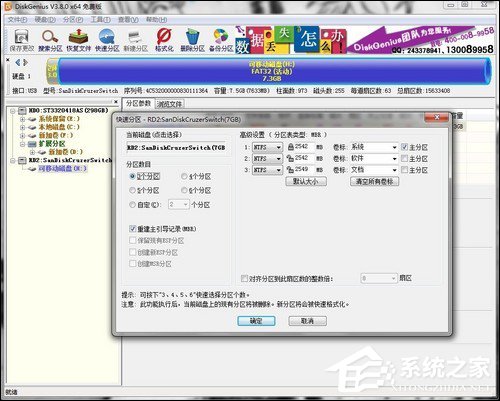Image resolution: width=500 pixels, height=401 pixels.
Task: Toggle lock icon for partition 2 size
Action: pos(290,158)
